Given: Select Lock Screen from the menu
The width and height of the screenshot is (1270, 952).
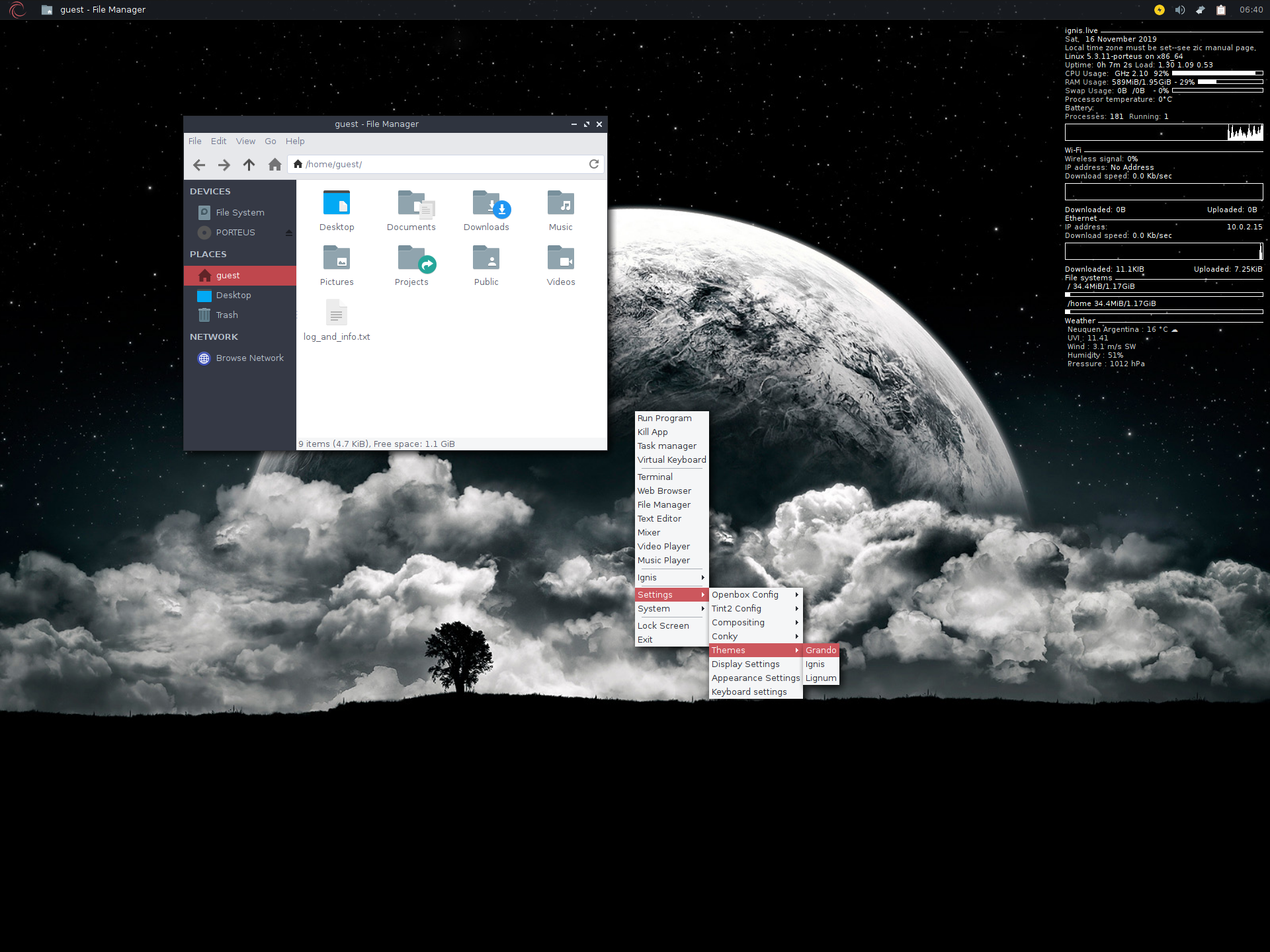Looking at the screenshot, I should (663, 625).
